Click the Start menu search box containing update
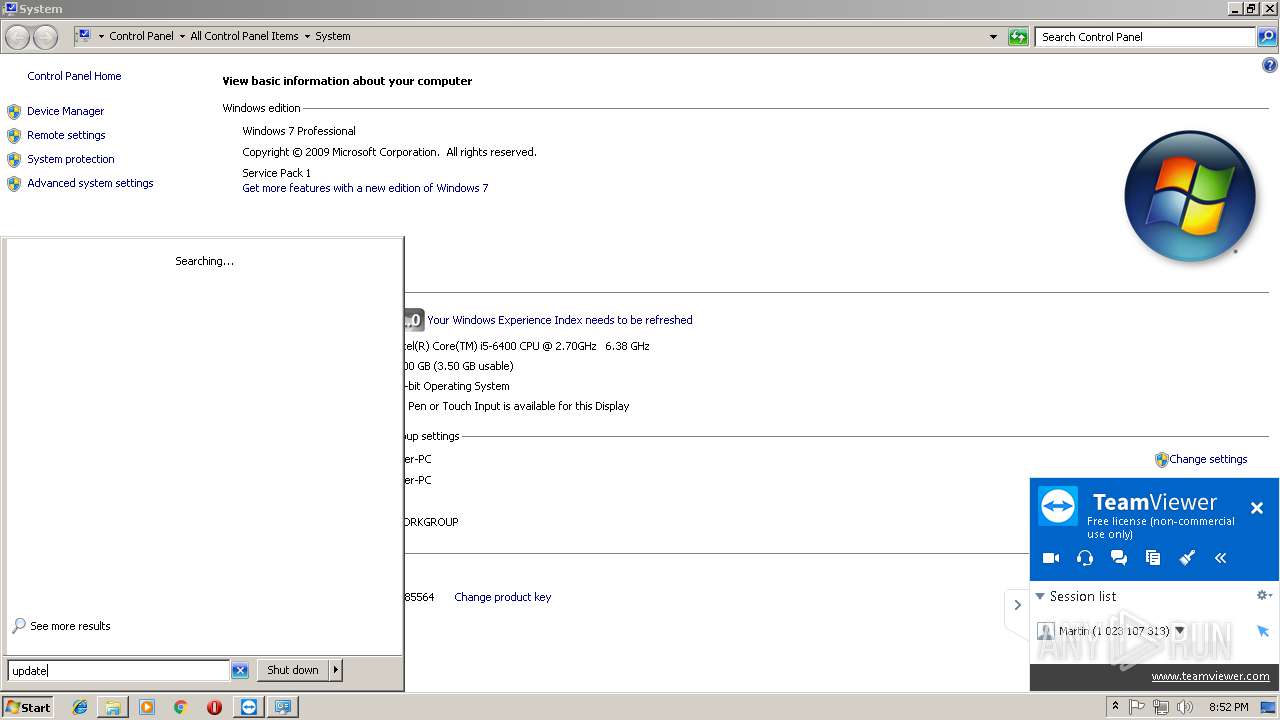The height and width of the screenshot is (720, 1280). tap(118, 671)
